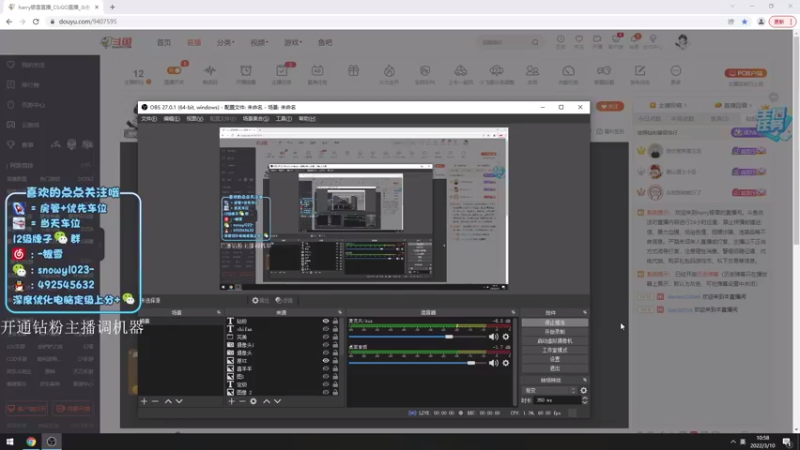The height and width of the screenshot is (450, 800).
Task: Open desktop audio settings gear in mixer
Action: click(x=506, y=363)
